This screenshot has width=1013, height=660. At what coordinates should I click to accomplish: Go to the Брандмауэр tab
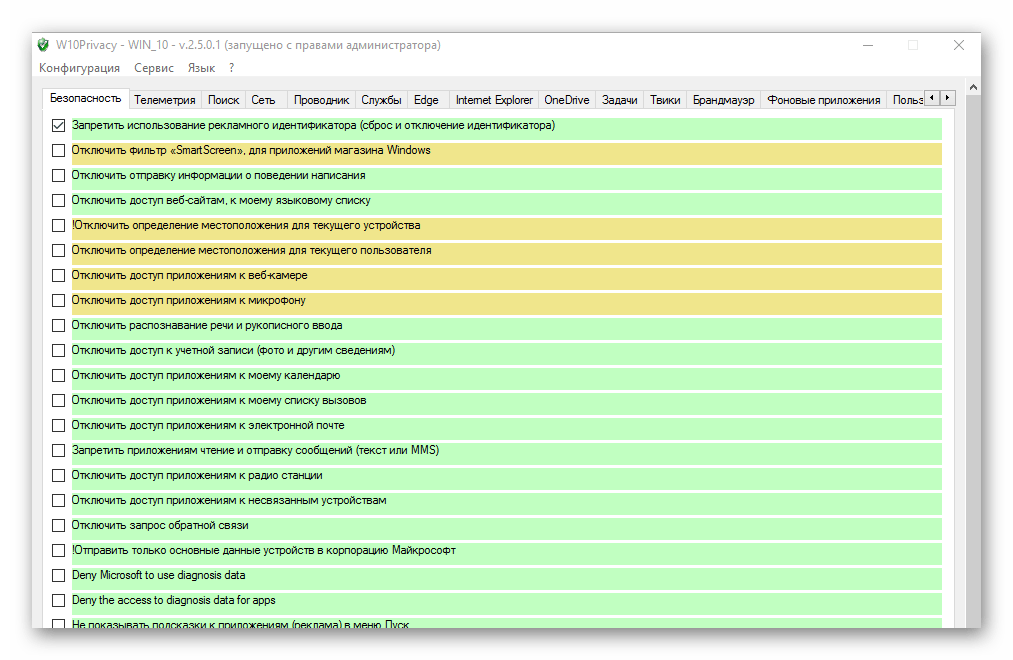point(724,100)
